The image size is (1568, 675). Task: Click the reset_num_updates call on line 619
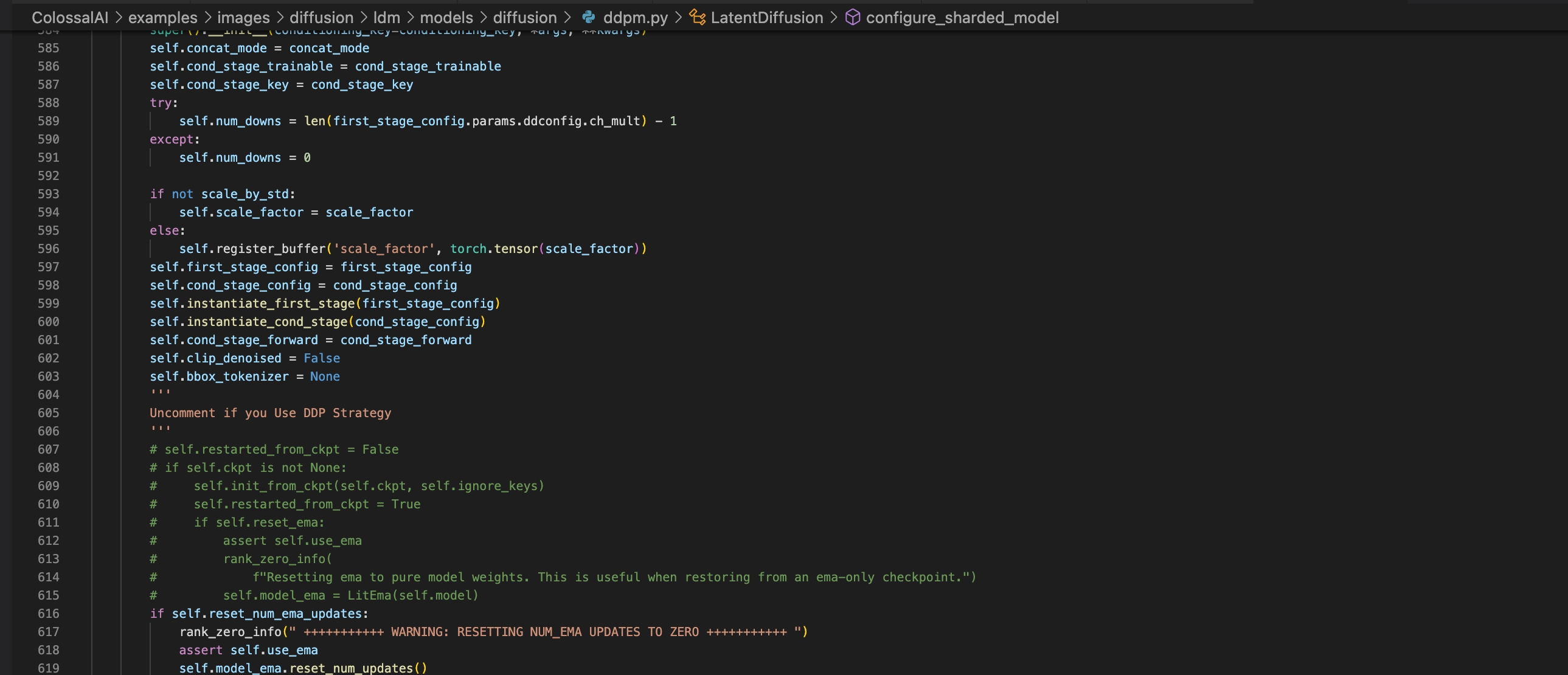coord(350,668)
